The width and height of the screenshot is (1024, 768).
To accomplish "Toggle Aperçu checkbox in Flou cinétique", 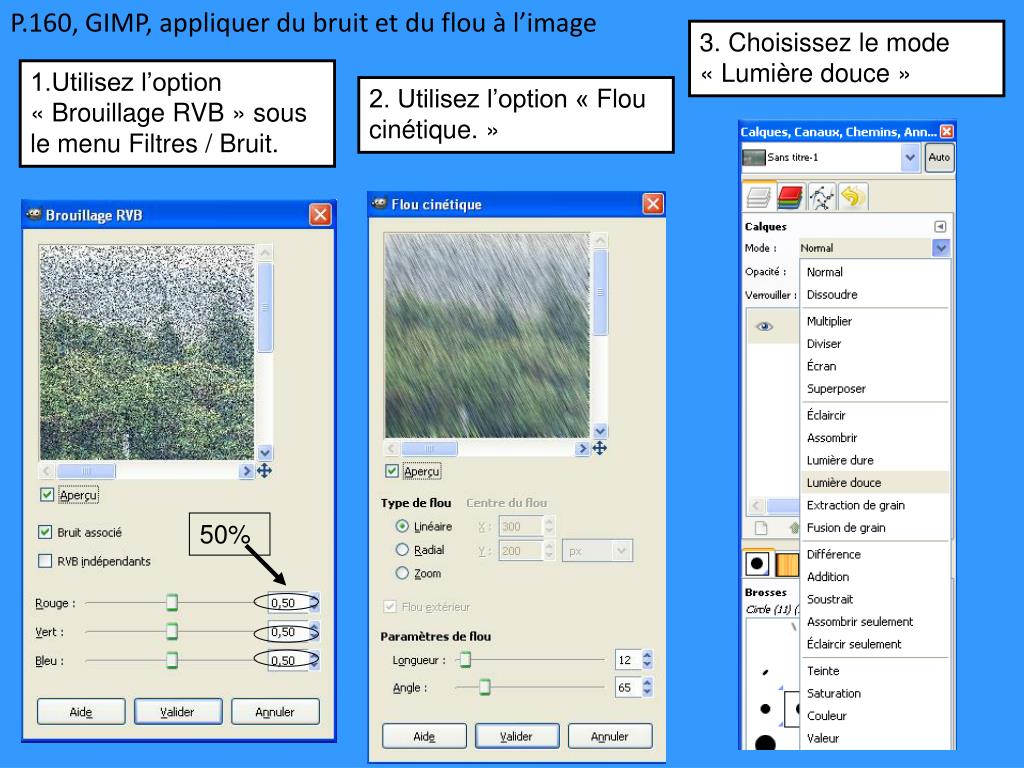I will 392,471.
